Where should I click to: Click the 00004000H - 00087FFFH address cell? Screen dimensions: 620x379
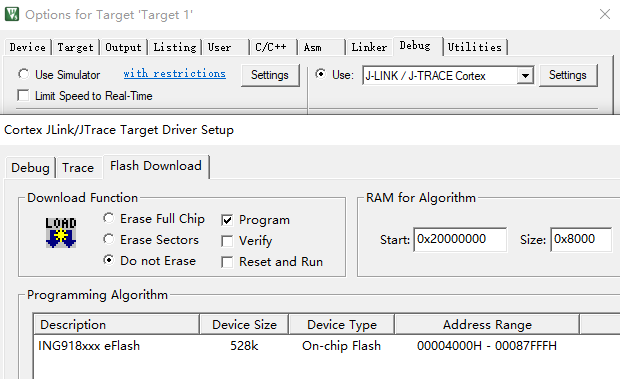tap(487, 346)
